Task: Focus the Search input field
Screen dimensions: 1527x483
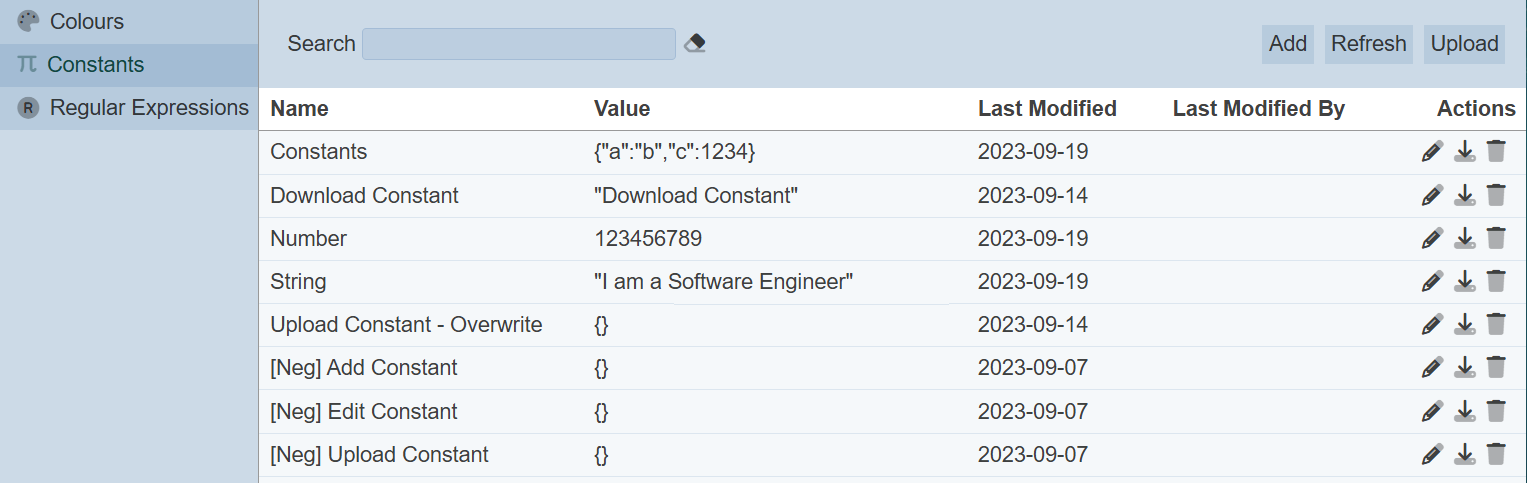Action: (518, 44)
